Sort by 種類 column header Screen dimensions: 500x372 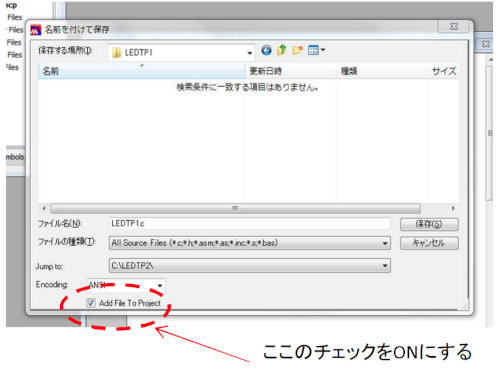(x=382, y=71)
